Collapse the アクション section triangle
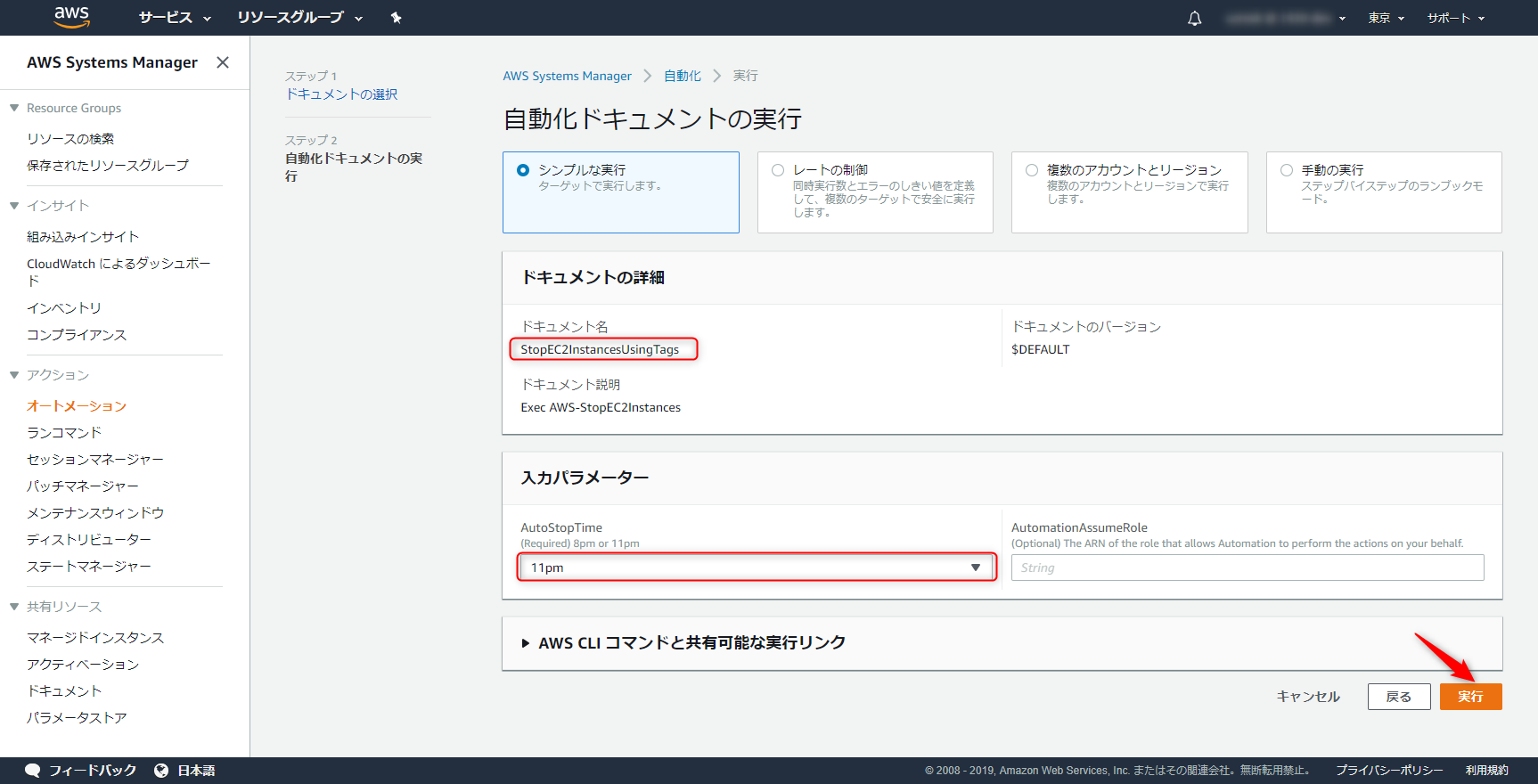Viewport: 1538px width, 784px height. click(14, 375)
